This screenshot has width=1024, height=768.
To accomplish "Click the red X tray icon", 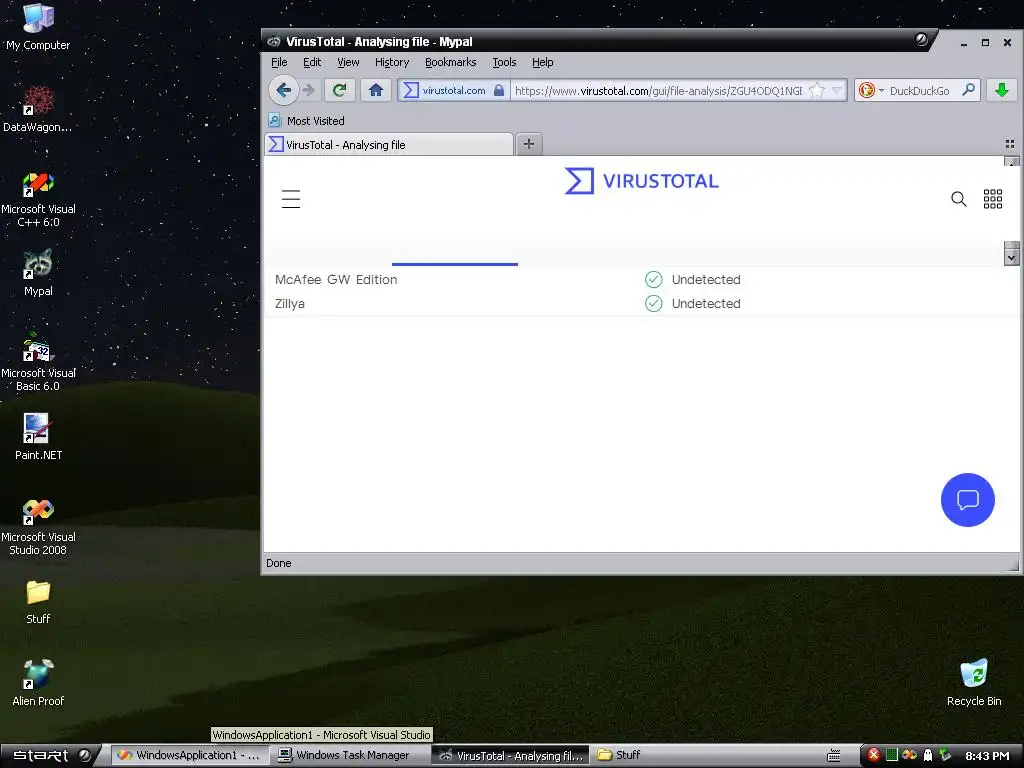I will 873,755.
